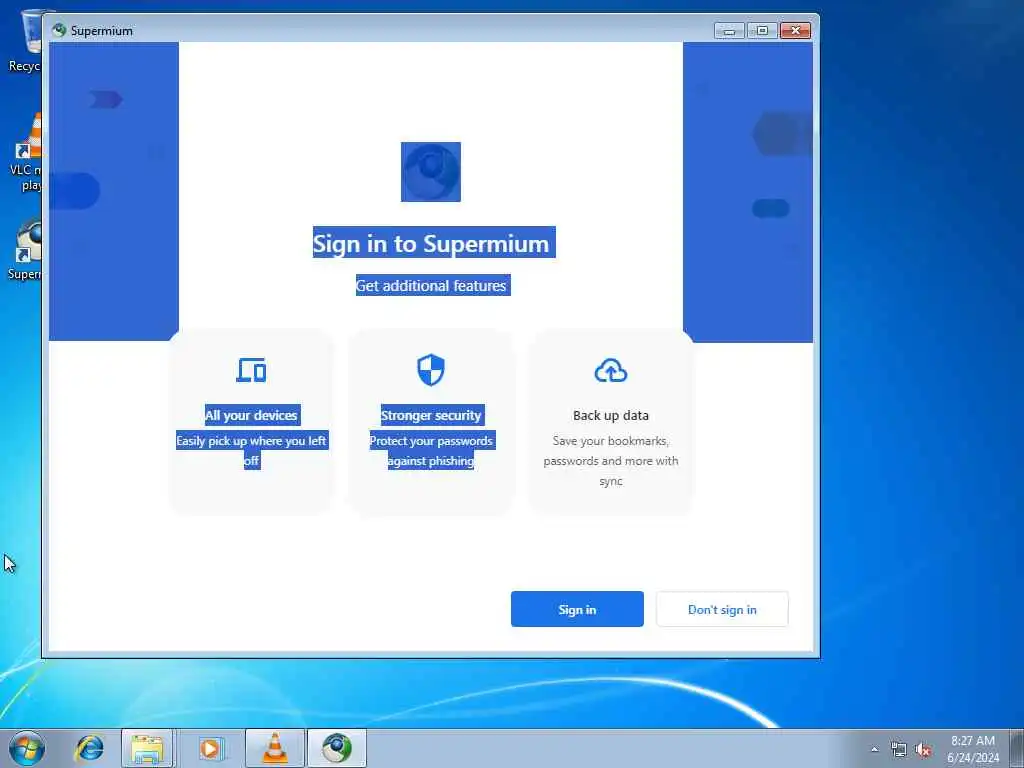Click 'Save your bookmarks, passwords and more' text
The image size is (1024, 768).
[611, 460]
